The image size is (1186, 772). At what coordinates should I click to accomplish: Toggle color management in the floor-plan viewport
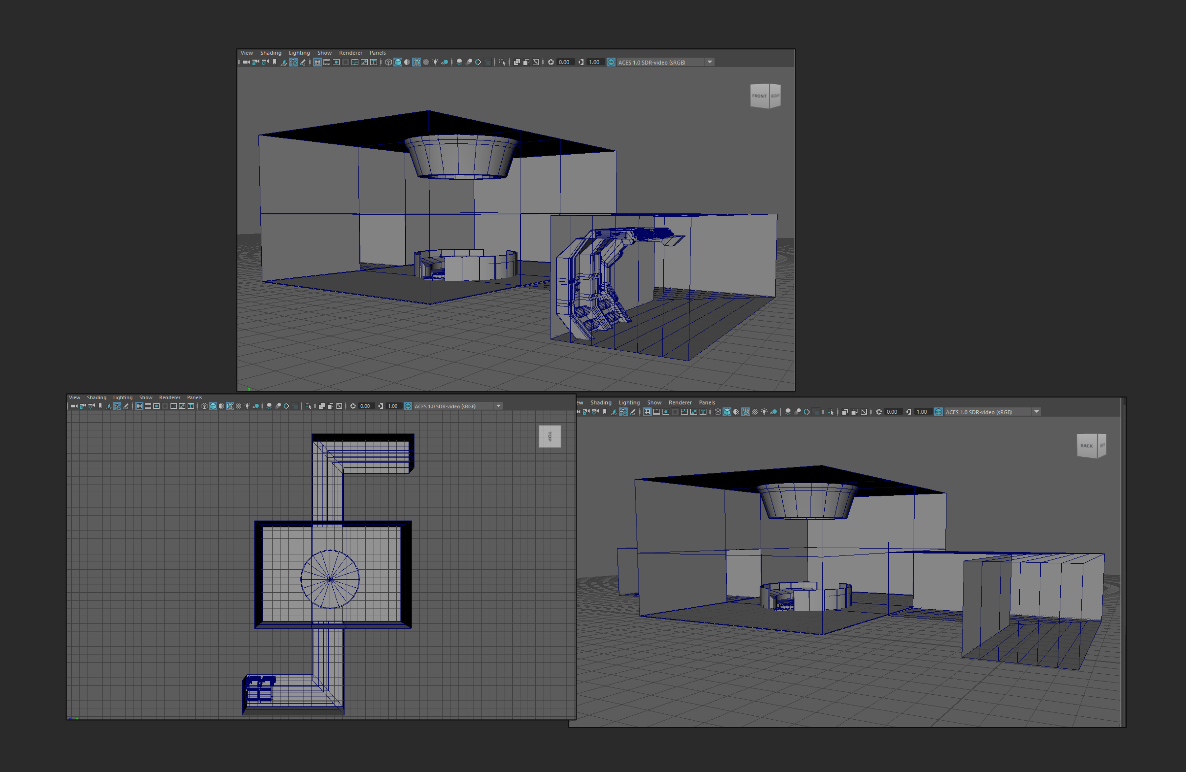pyautogui.click(x=407, y=406)
